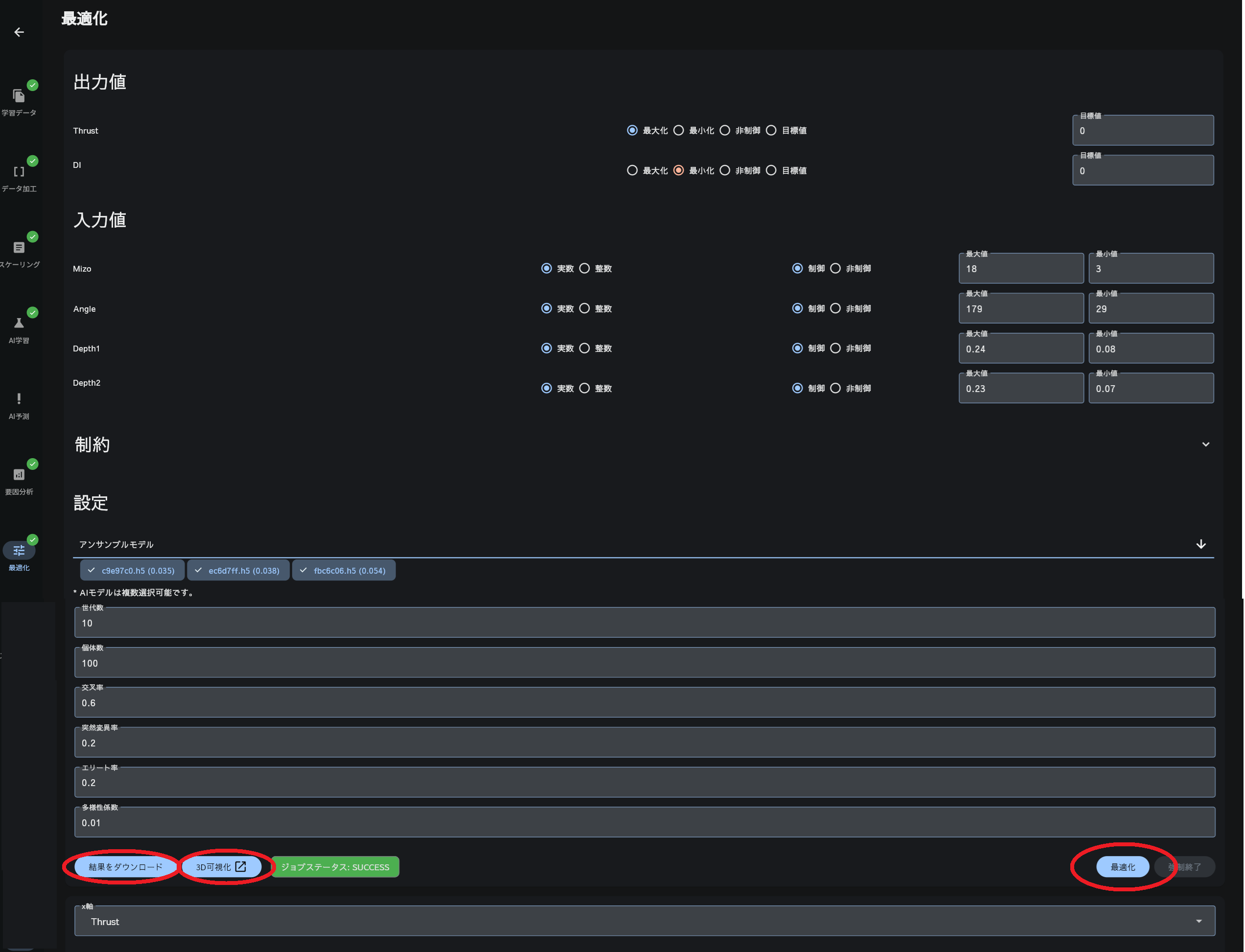Click the 結果をダウンロード button
The image size is (1245, 952).
point(125,867)
